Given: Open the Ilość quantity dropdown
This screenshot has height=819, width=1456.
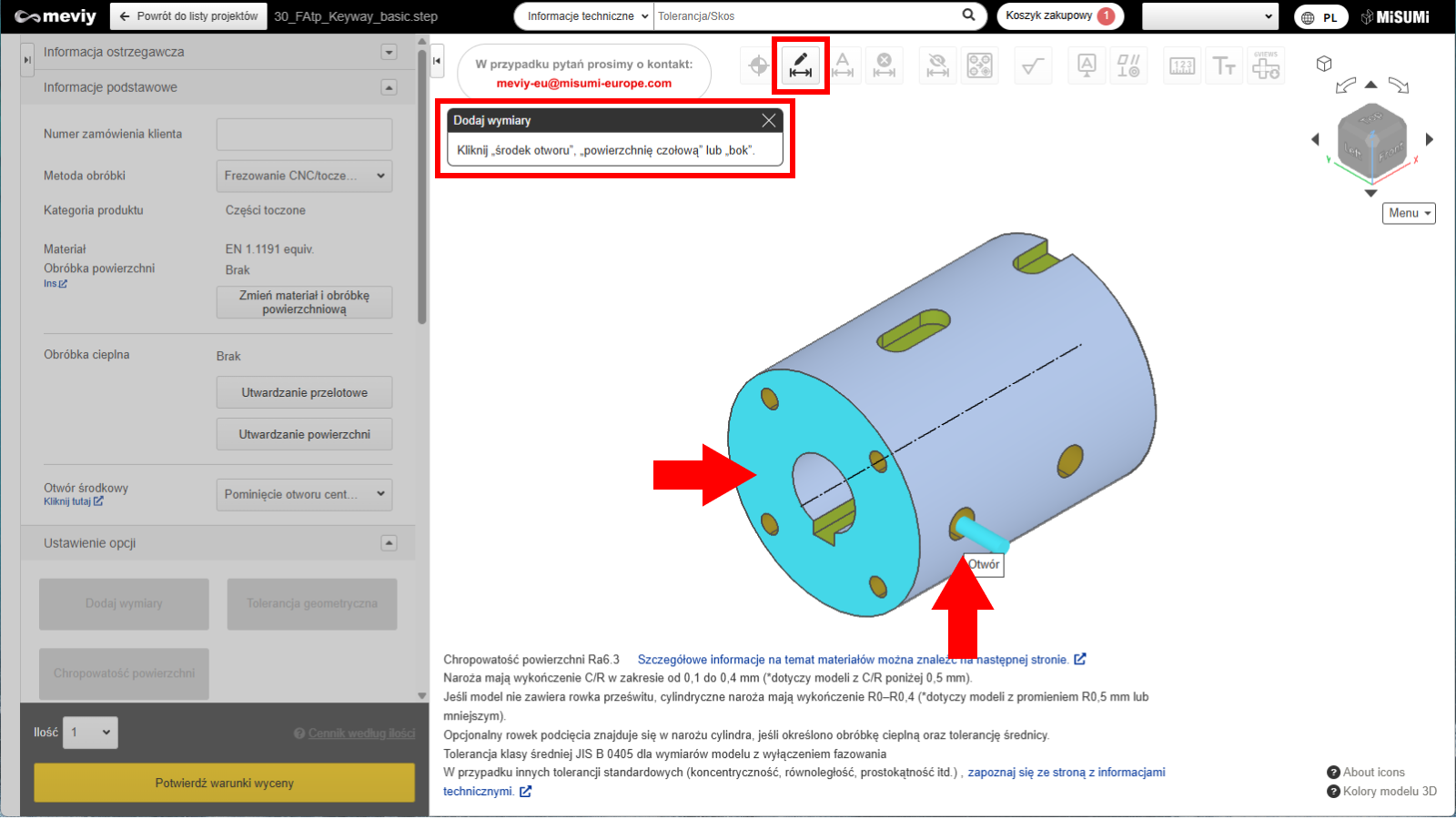Looking at the screenshot, I should 90,733.
